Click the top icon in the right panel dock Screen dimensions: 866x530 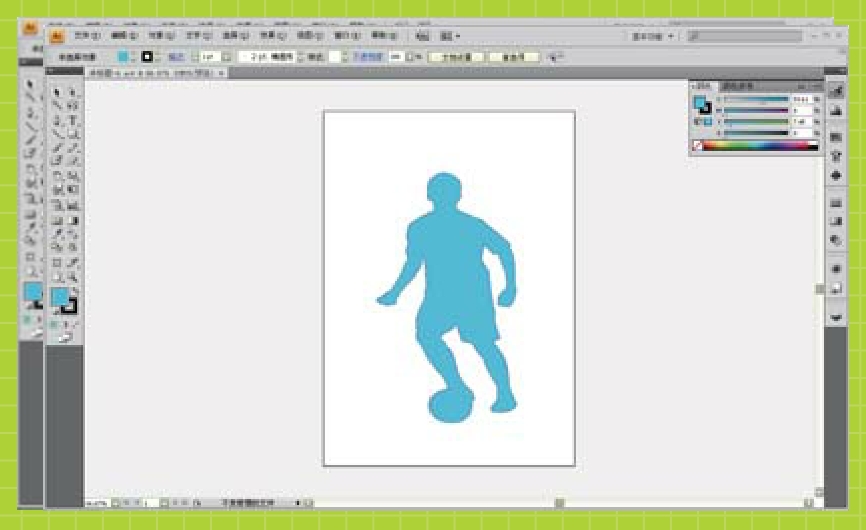(836, 91)
